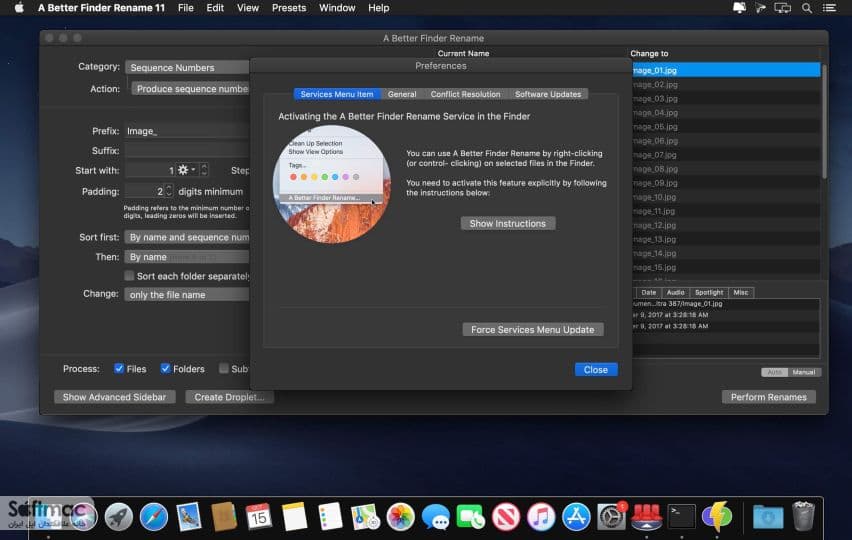852x540 pixels.
Task: Switch to the Conflict Resolution tab
Action: (465, 94)
